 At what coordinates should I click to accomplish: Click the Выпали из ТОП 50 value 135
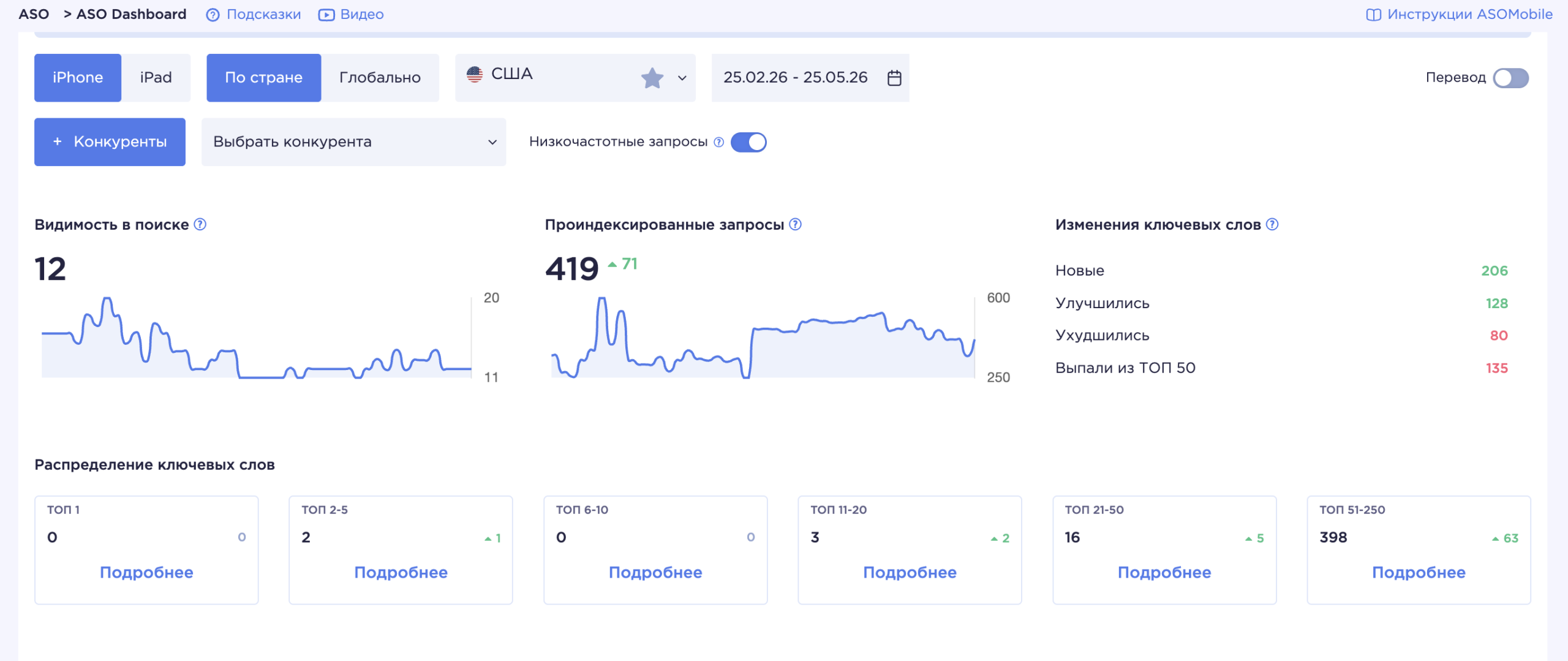(1497, 368)
